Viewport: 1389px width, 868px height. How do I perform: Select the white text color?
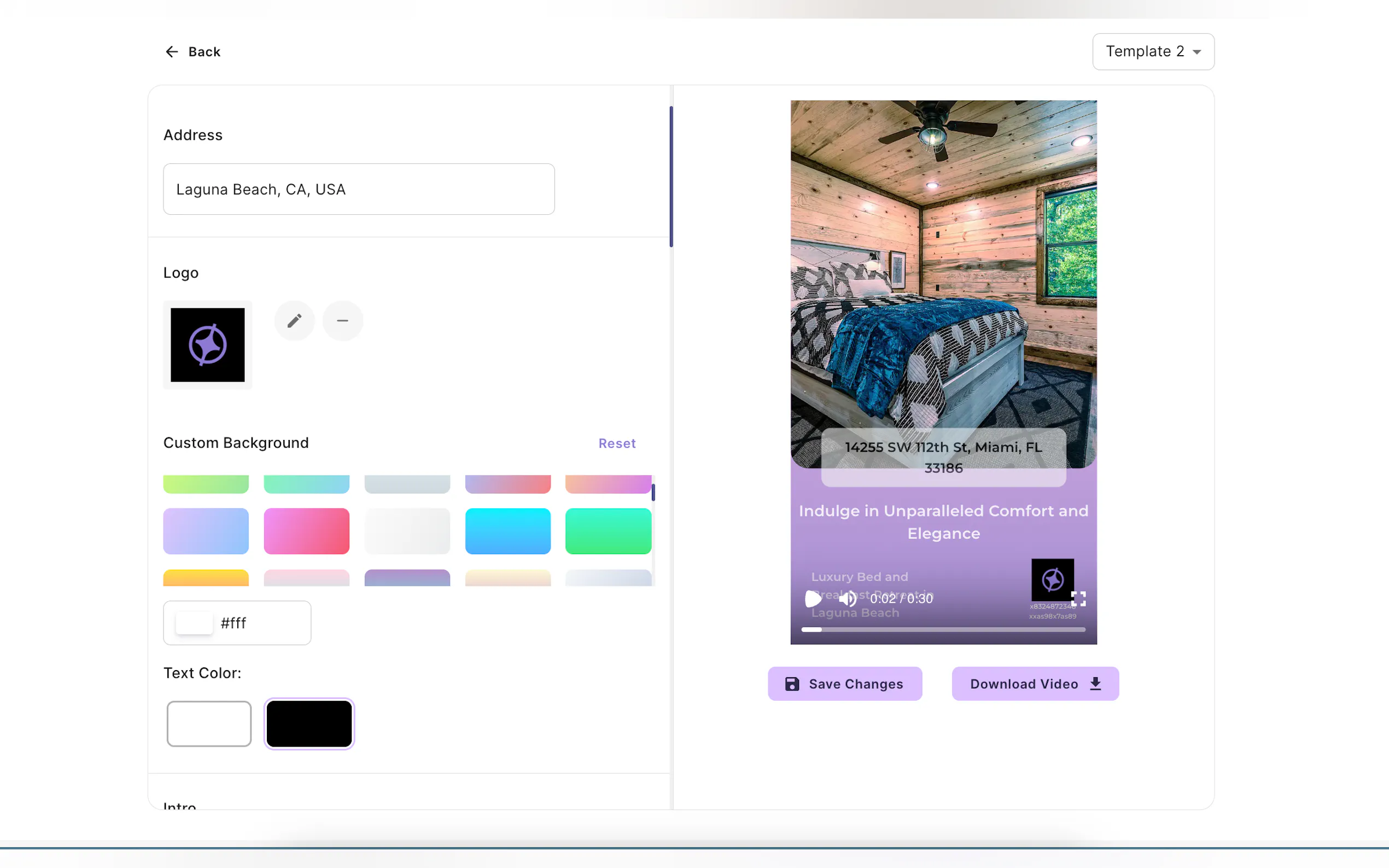click(x=209, y=723)
